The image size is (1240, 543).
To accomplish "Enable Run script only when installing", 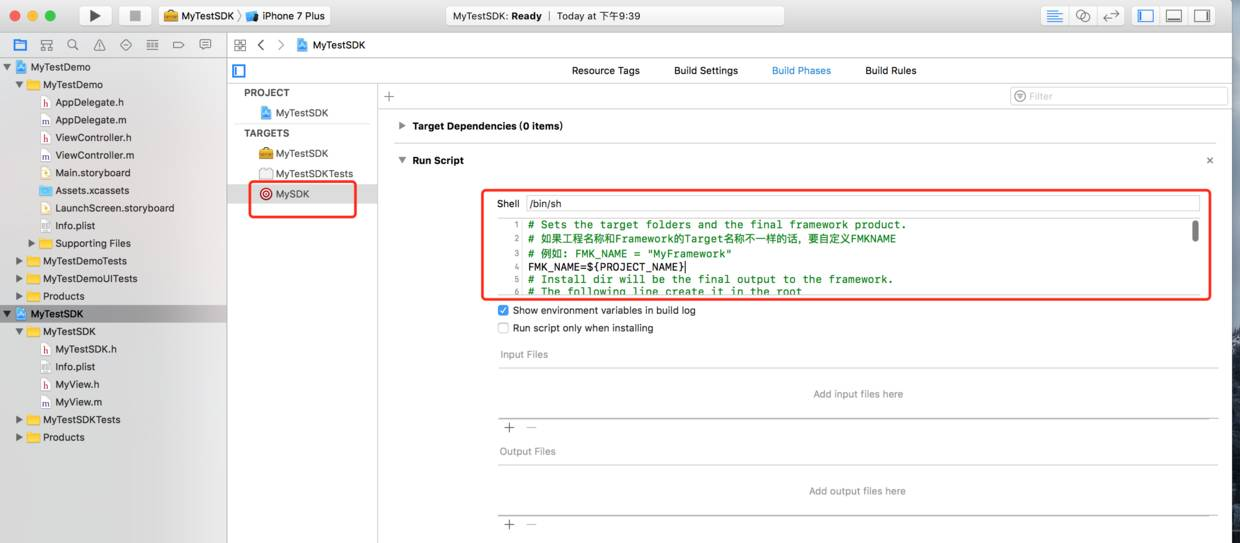I will (x=503, y=328).
